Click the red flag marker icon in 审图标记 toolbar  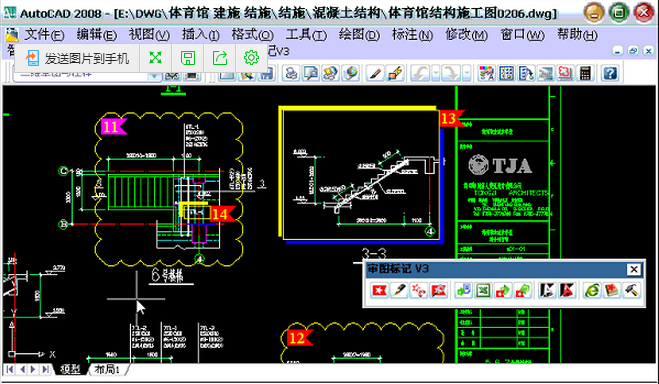pos(379,290)
